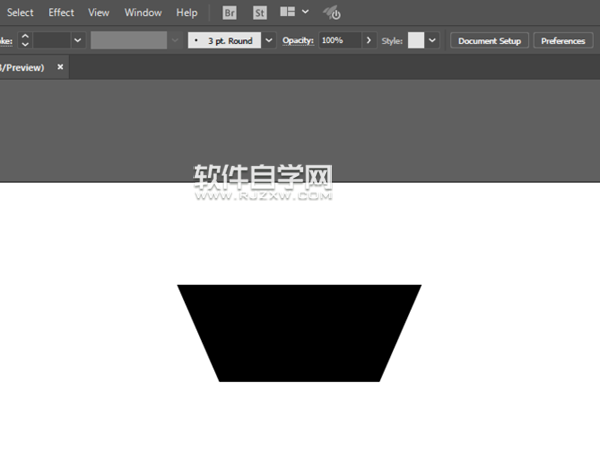Close the Preview document tab
Screen dimensions: 600x475
[x=60, y=67]
